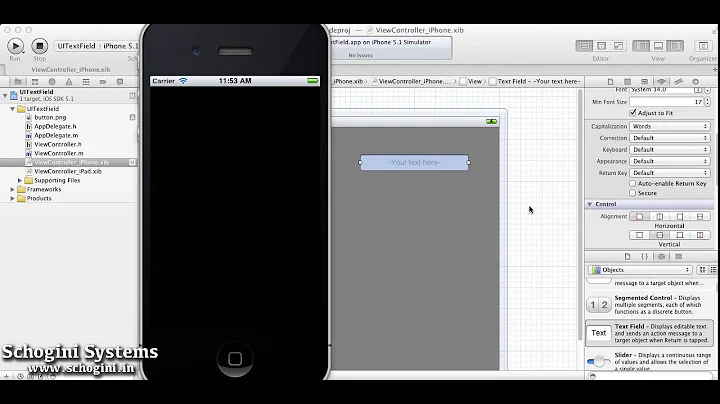Toggle the debug area view icon
This screenshot has width=720, height=404.
658,46
